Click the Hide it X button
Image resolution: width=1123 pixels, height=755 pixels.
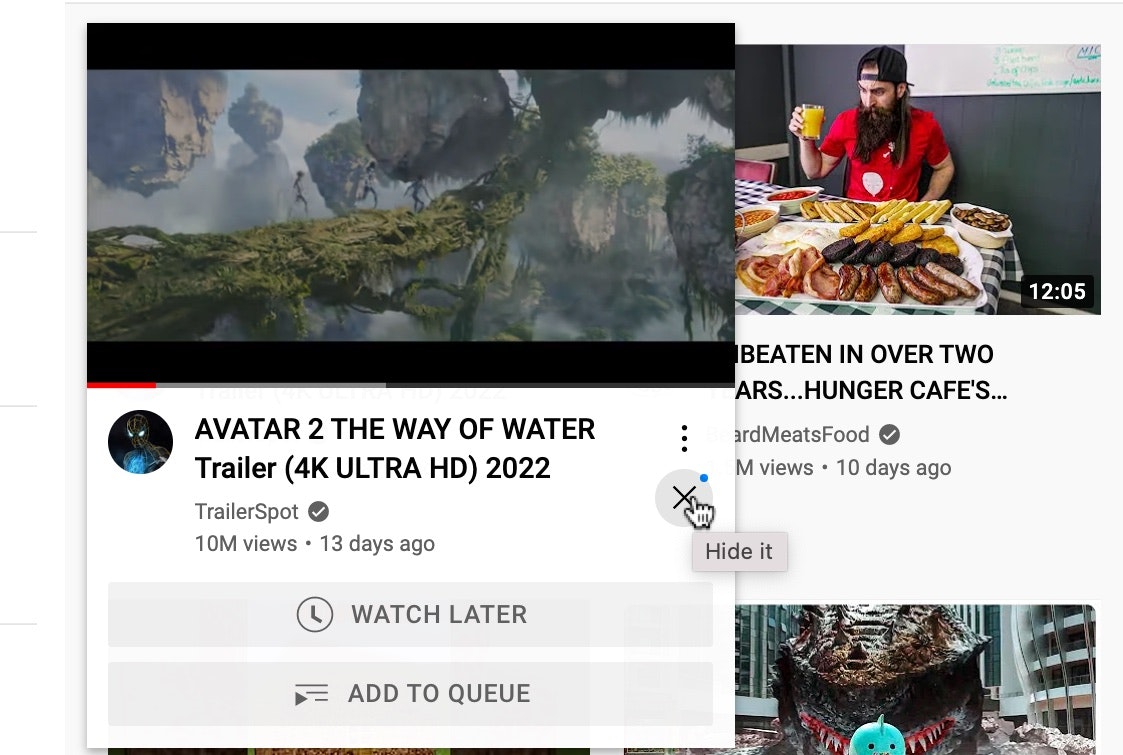[684, 497]
